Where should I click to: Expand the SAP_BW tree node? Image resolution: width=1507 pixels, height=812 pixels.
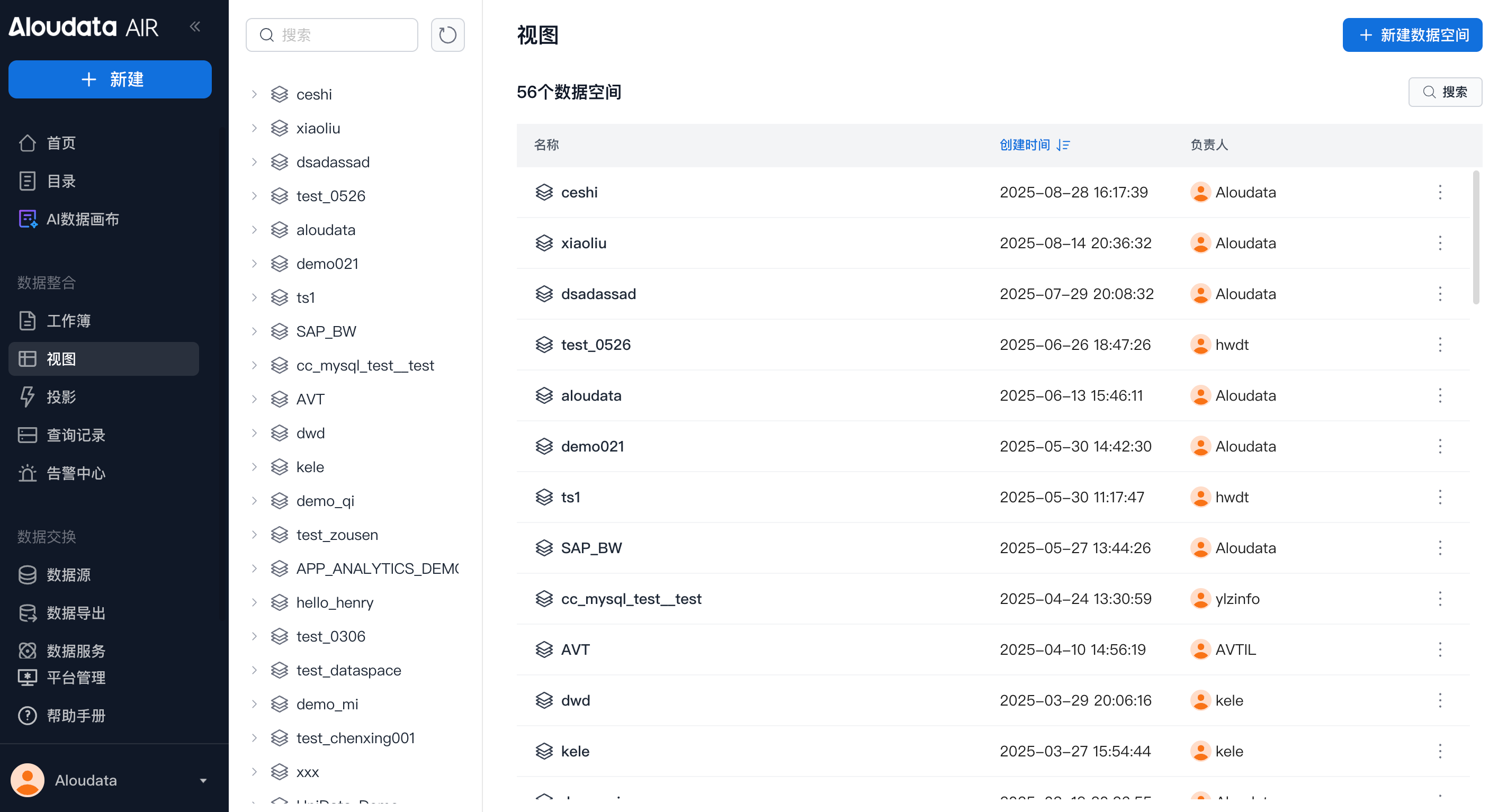pos(255,331)
